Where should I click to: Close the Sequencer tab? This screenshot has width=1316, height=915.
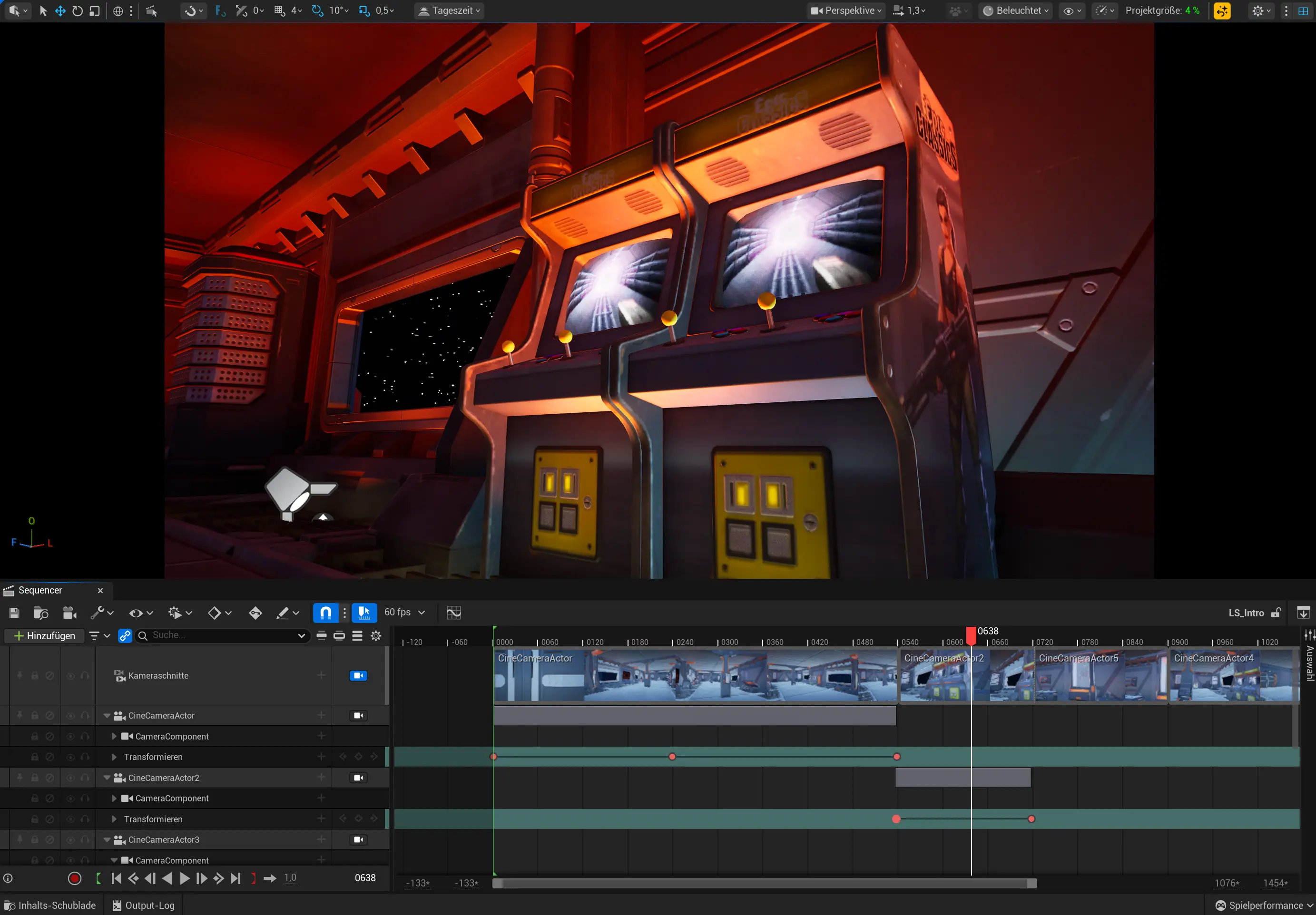[100, 591]
